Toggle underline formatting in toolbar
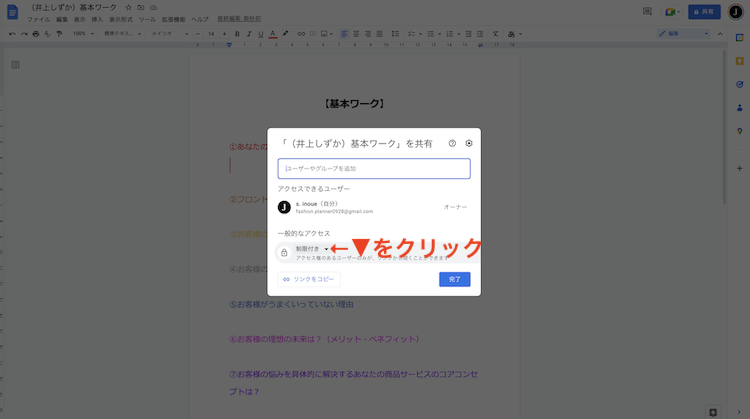This screenshot has width=750, height=419. (261, 33)
